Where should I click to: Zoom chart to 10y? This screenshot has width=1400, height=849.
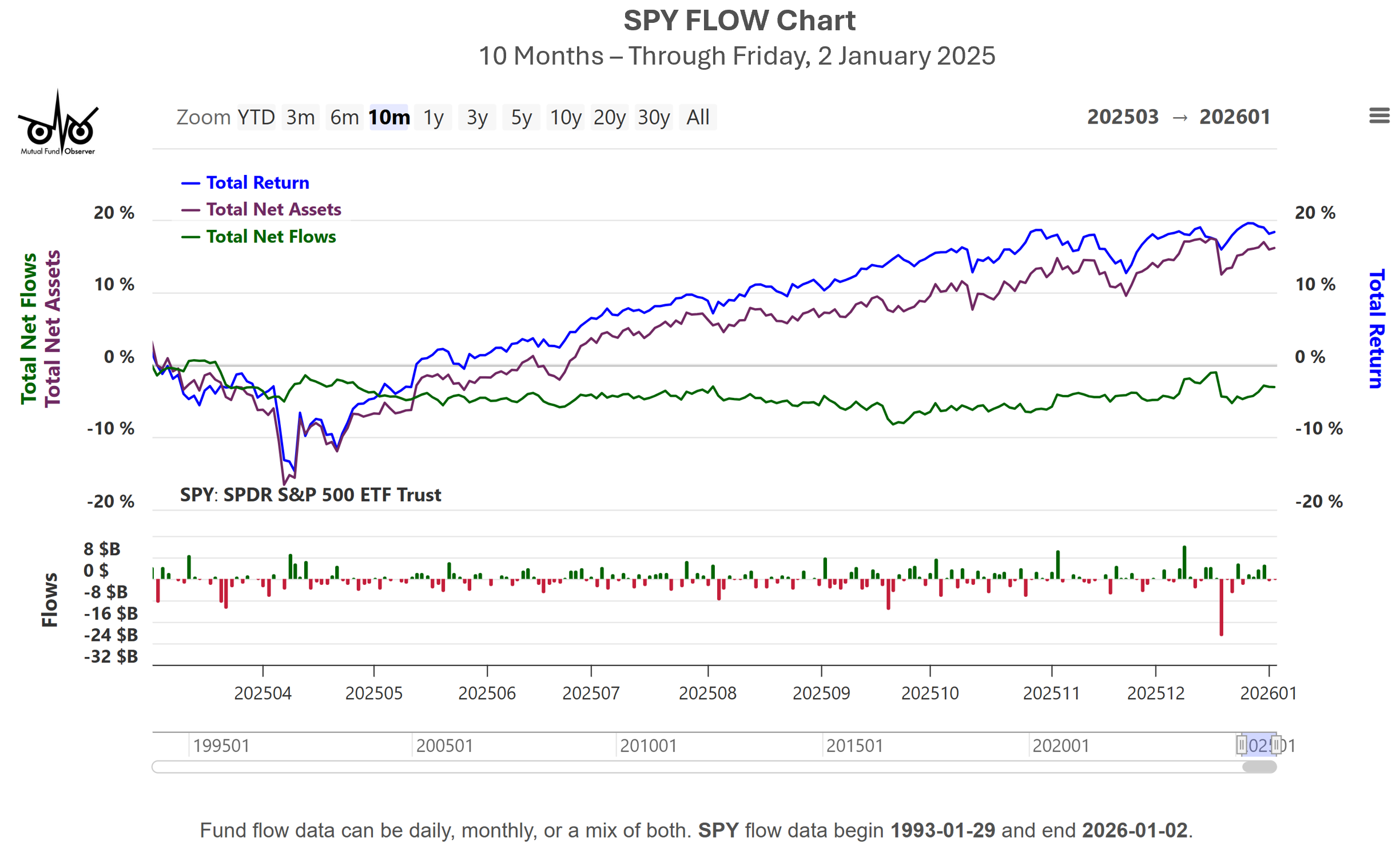(x=565, y=117)
